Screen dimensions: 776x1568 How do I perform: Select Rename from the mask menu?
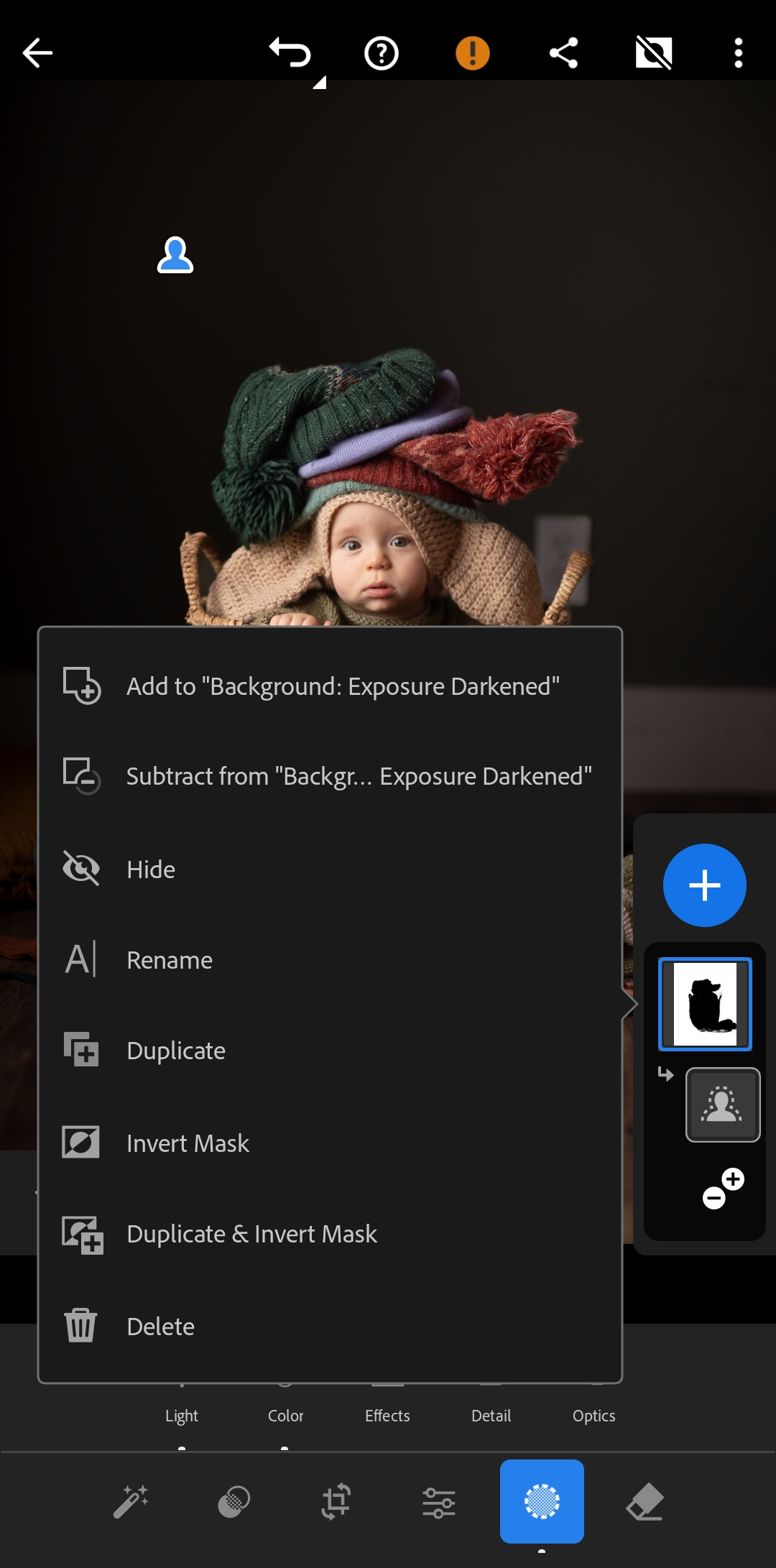coord(170,960)
